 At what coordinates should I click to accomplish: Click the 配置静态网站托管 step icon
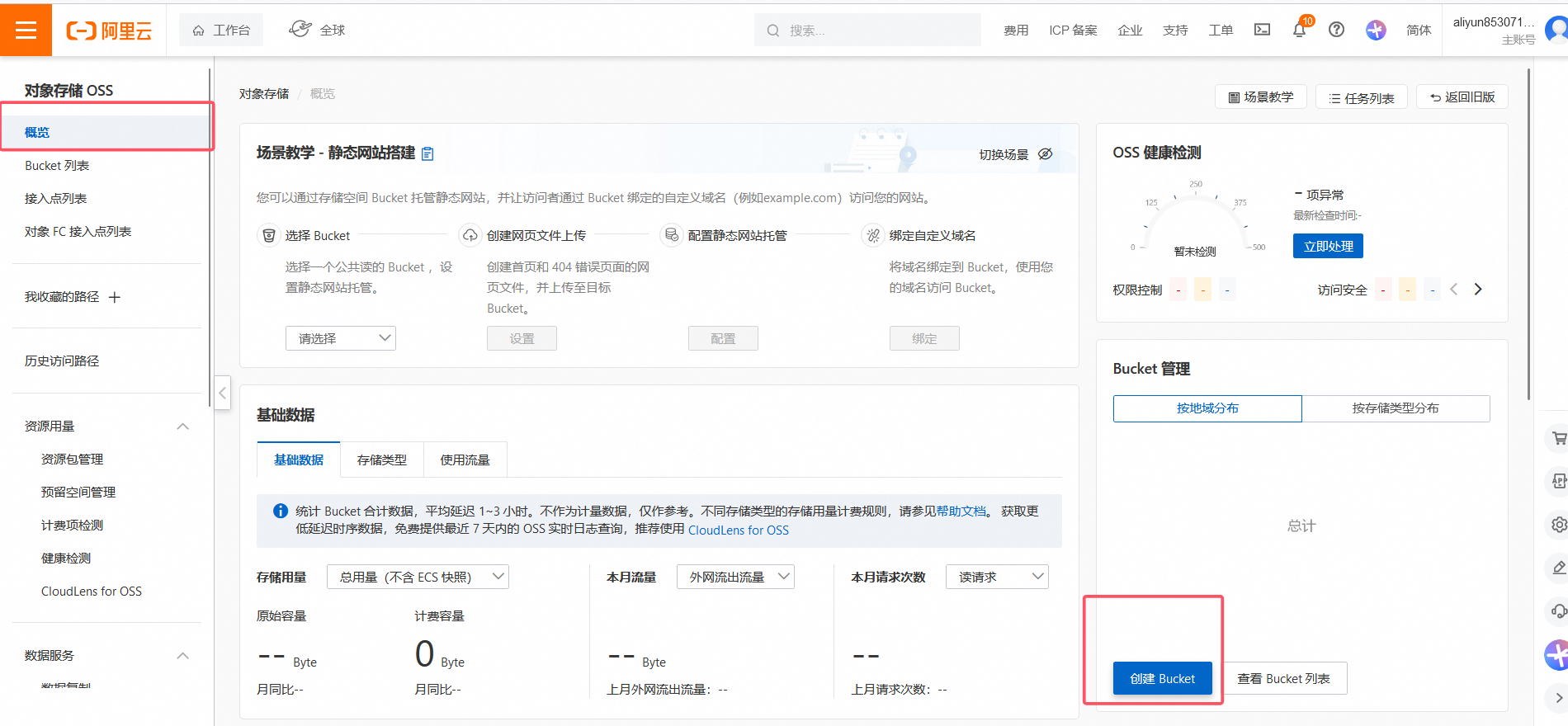(x=671, y=235)
